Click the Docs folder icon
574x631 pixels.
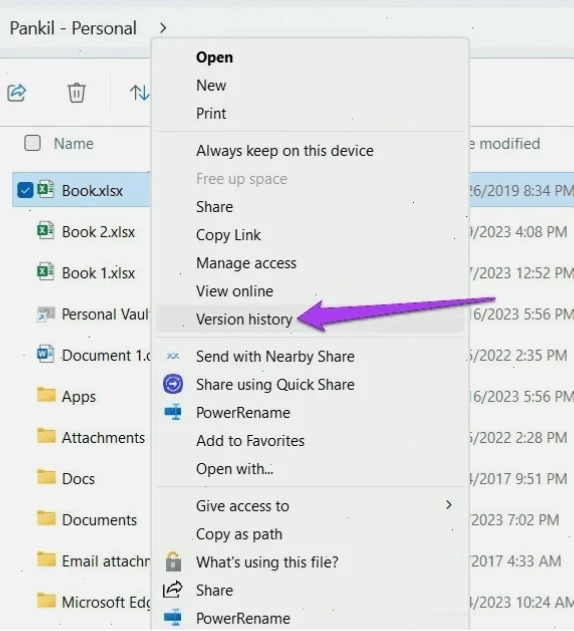point(46,477)
